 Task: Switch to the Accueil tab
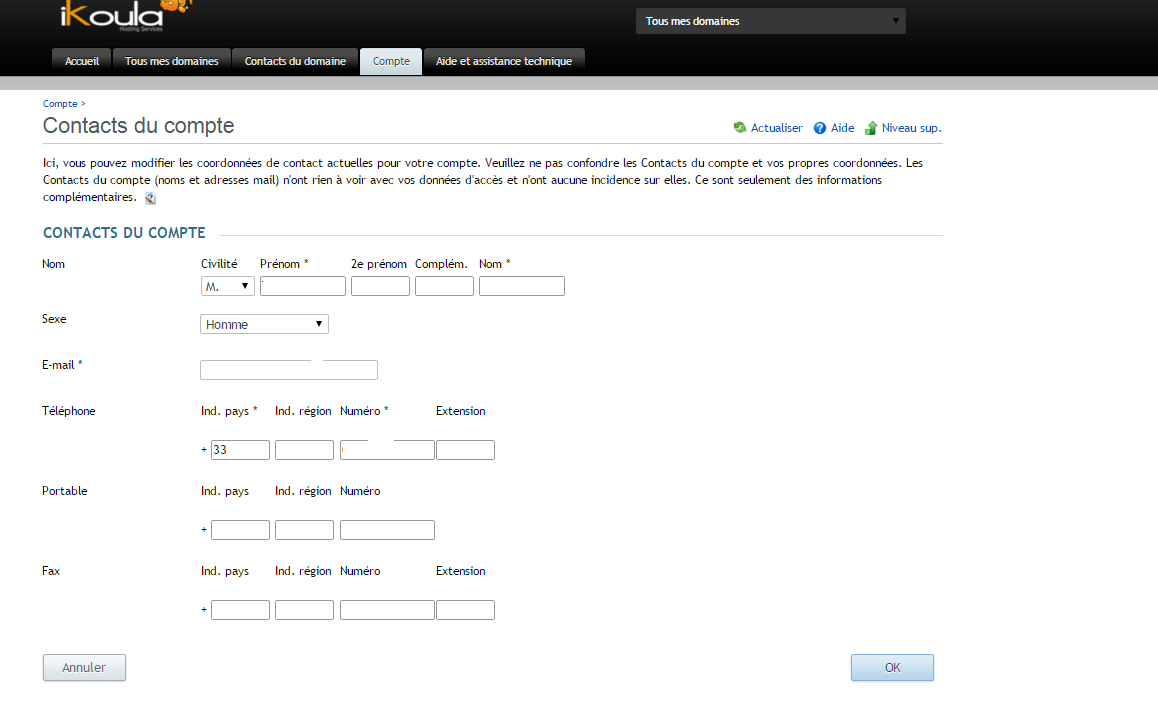point(82,61)
